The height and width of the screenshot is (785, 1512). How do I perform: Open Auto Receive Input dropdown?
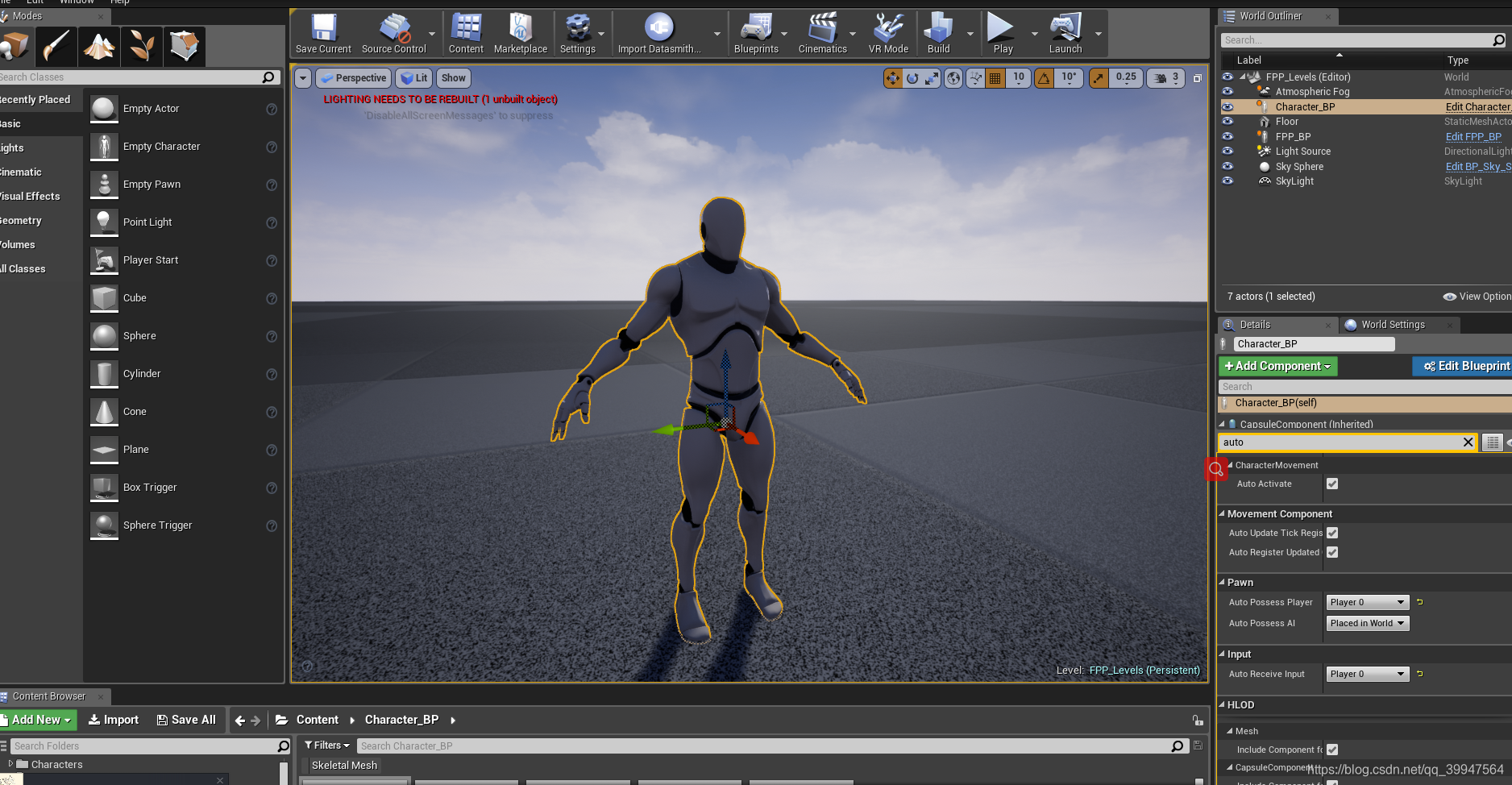click(1368, 674)
